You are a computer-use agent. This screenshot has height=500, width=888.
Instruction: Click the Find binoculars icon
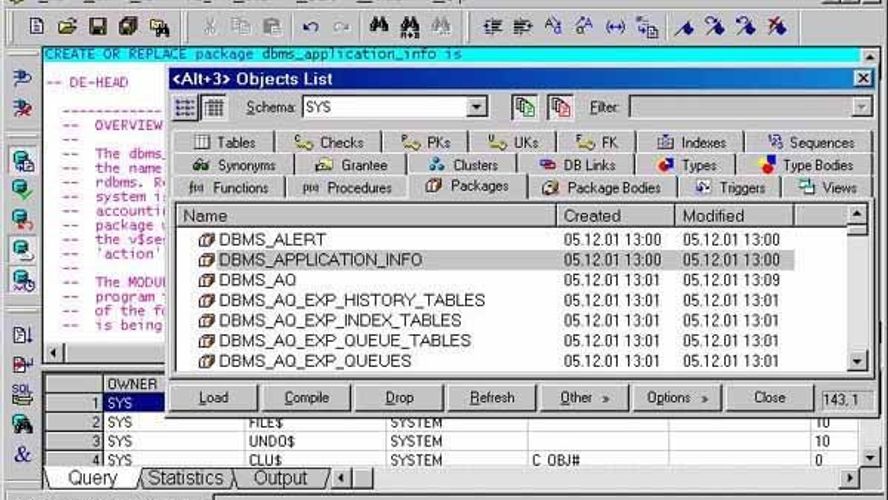click(x=379, y=26)
